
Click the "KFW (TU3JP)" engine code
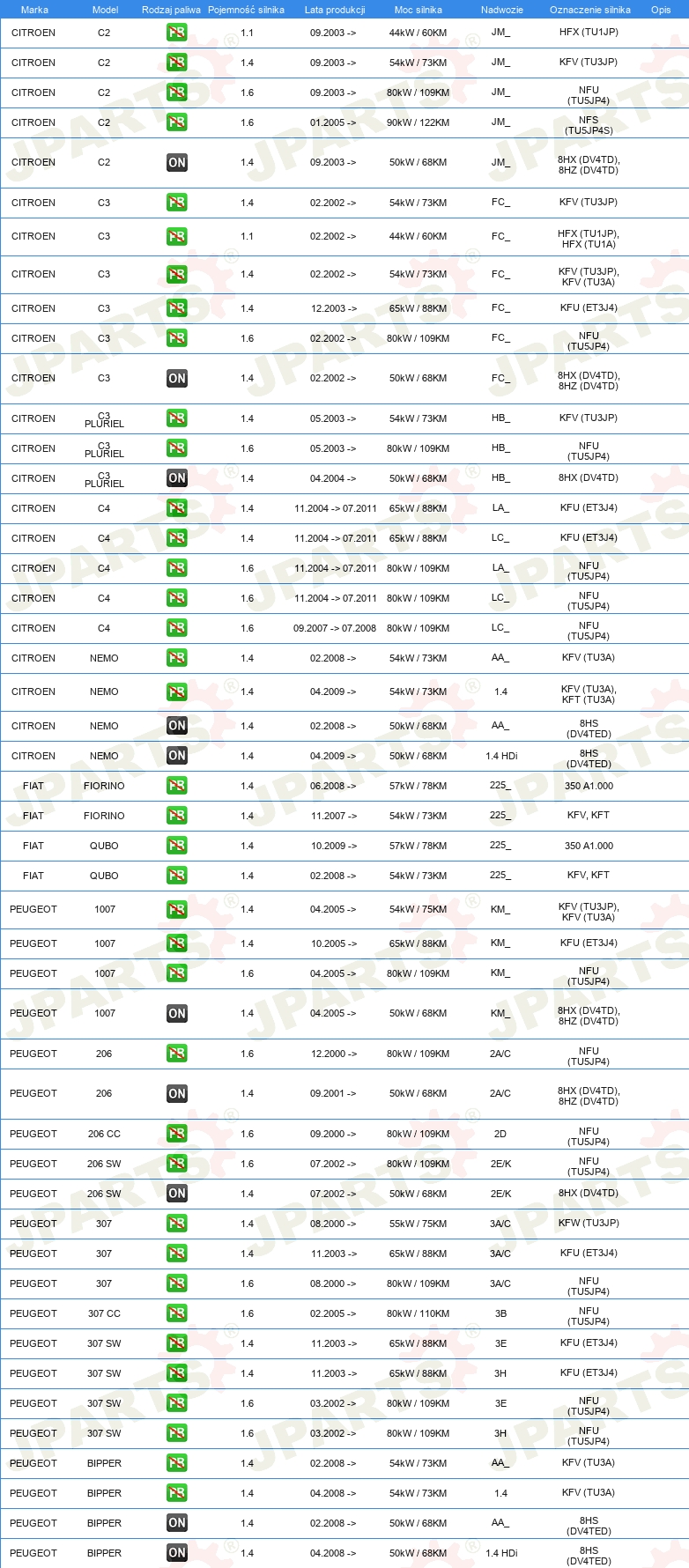pos(589,1223)
